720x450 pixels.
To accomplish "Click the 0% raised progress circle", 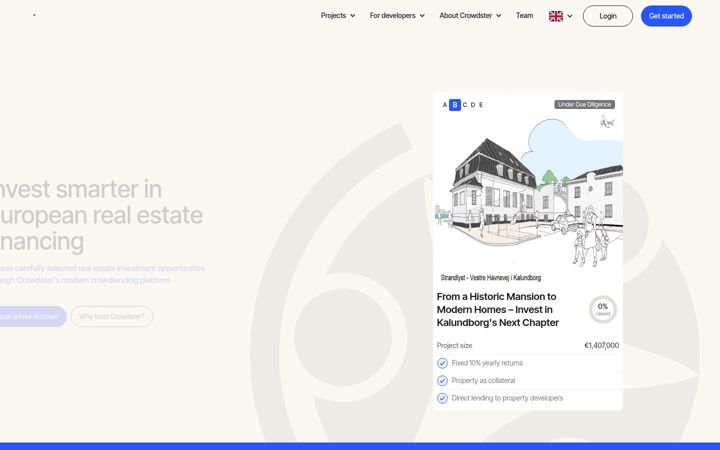I will click(x=602, y=309).
